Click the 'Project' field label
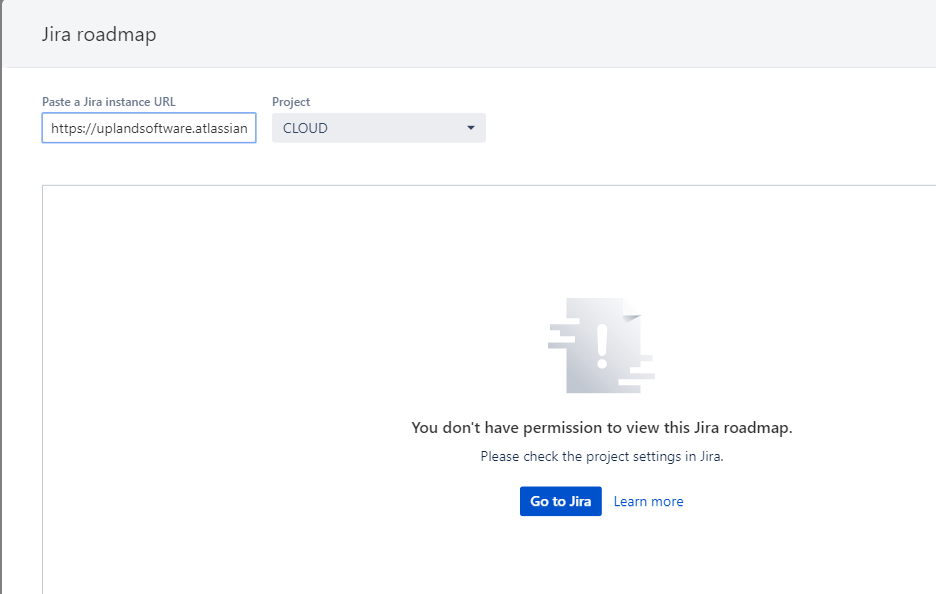 point(291,101)
